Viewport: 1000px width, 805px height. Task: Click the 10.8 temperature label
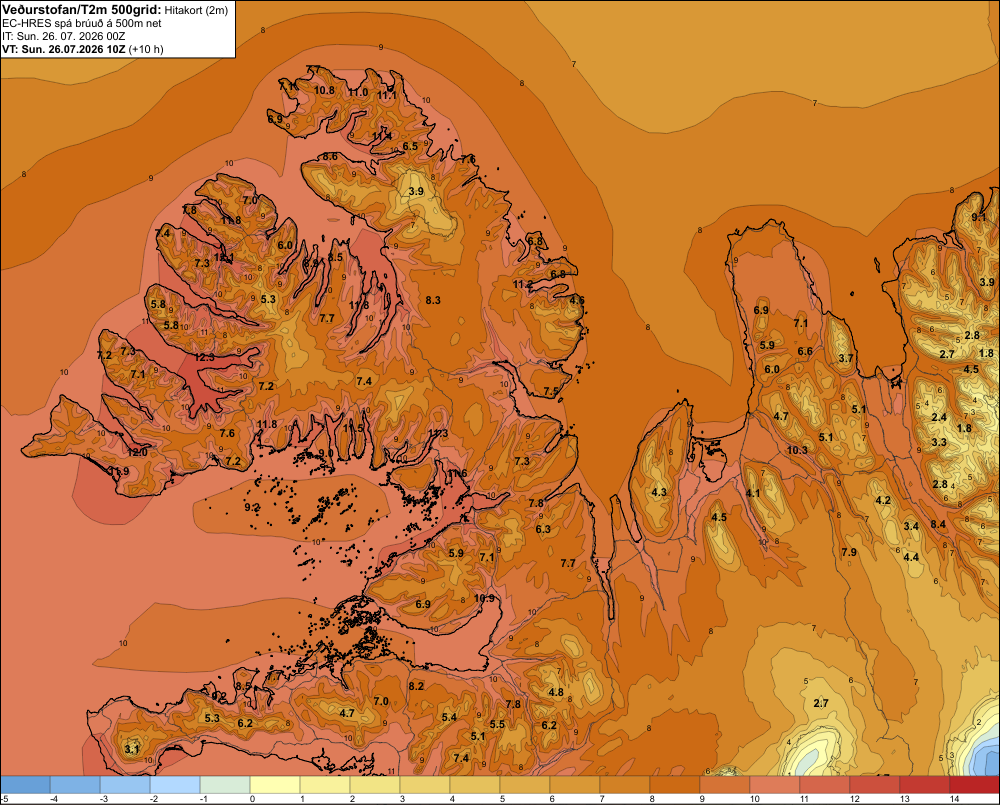tap(324, 90)
